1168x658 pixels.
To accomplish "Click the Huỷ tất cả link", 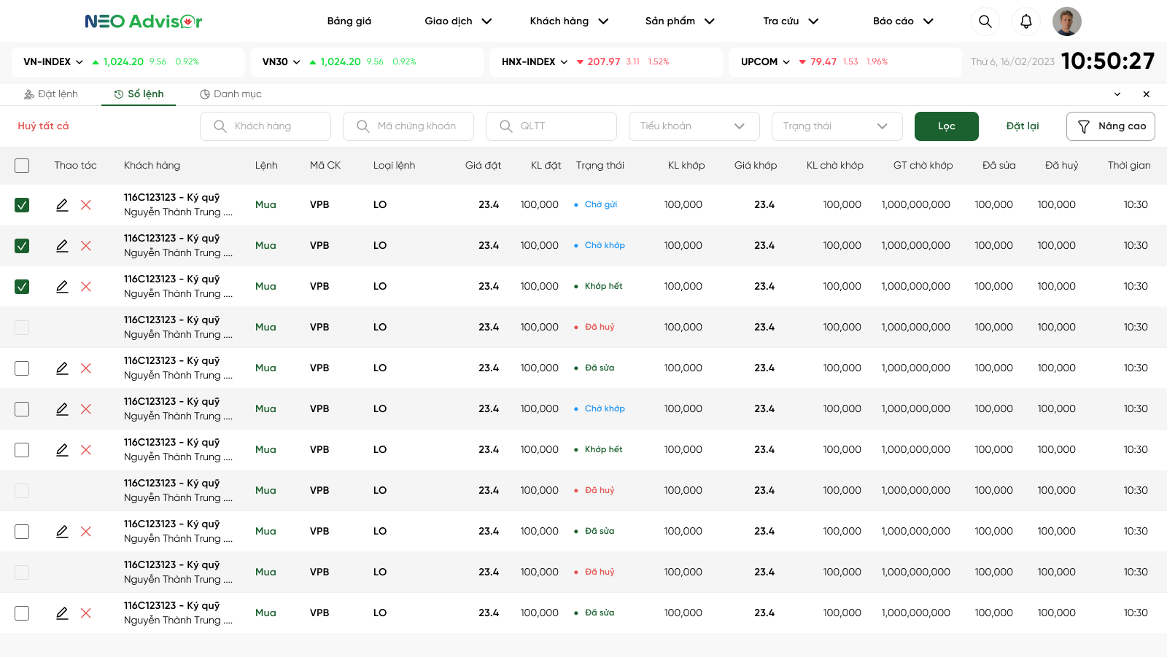I will coord(43,126).
